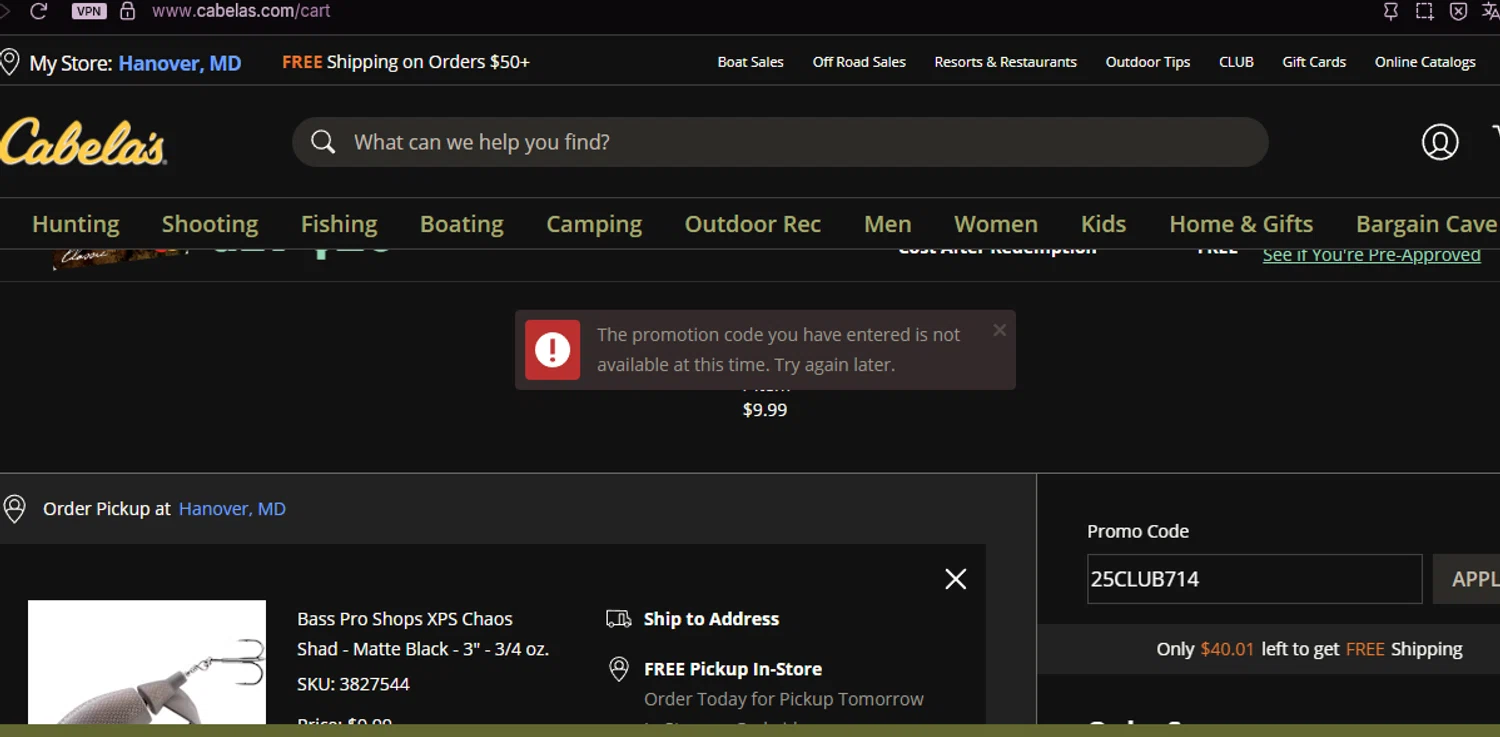The image size is (1500, 737).
Task: Select FREE Pickup In-Store option
Action: coord(733,669)
